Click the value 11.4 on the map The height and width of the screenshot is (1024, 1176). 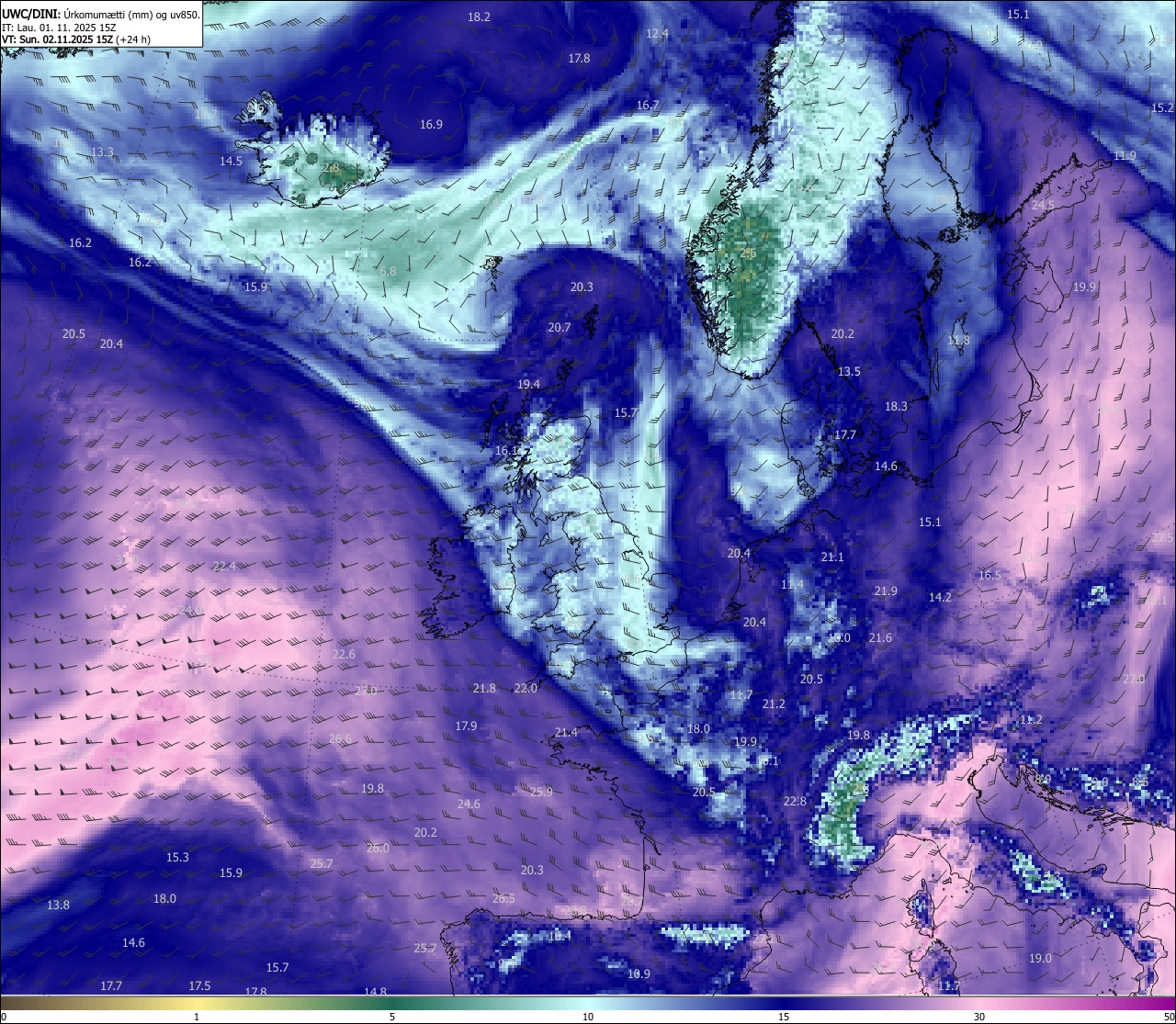[x=792, y=584]
